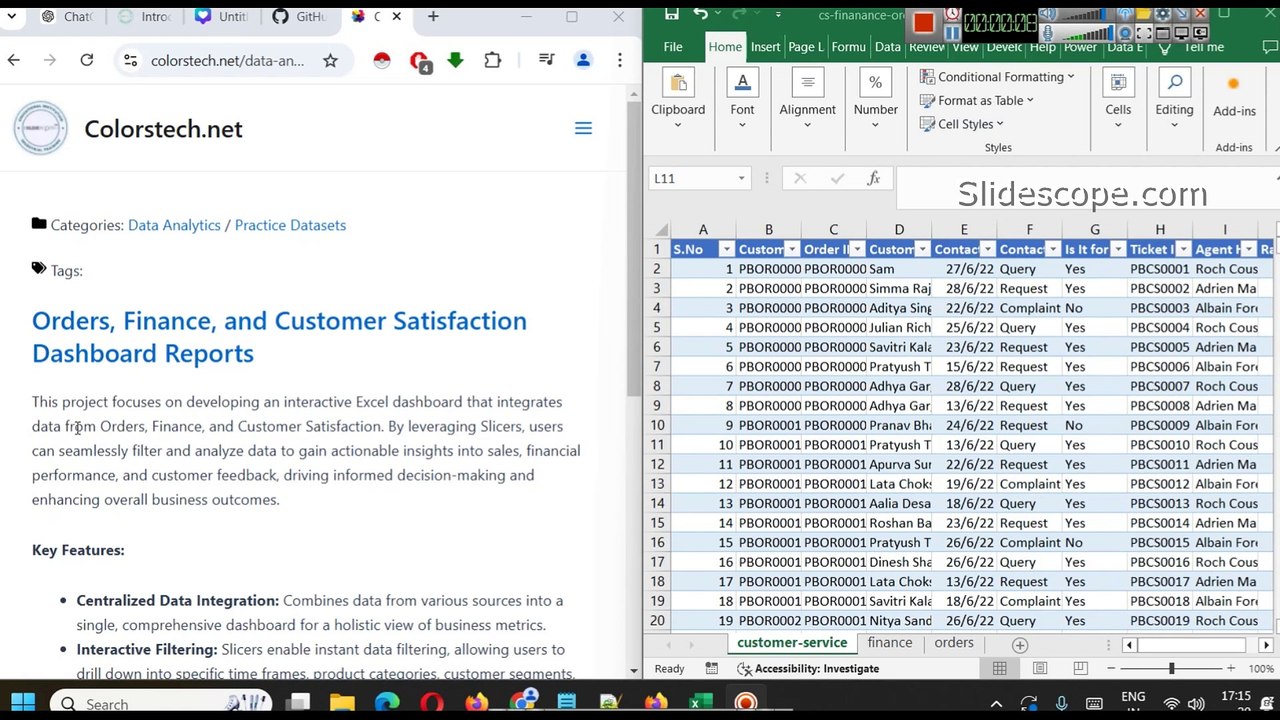The width and height of the screenshot is (1280, 720).
Task: Select the customer-service sheet tab
Action: tap(792, 643)
